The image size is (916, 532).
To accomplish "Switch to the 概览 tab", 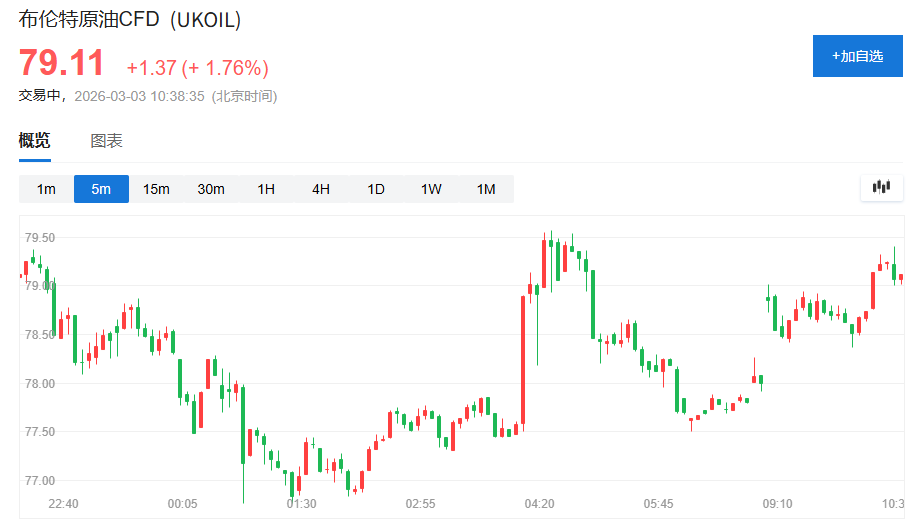I will click(35, 141).
